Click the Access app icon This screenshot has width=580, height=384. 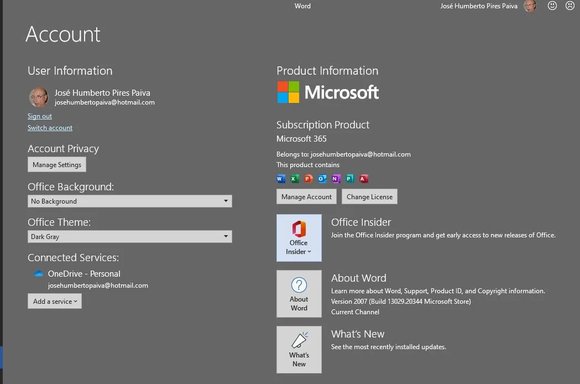pos(364,179)
